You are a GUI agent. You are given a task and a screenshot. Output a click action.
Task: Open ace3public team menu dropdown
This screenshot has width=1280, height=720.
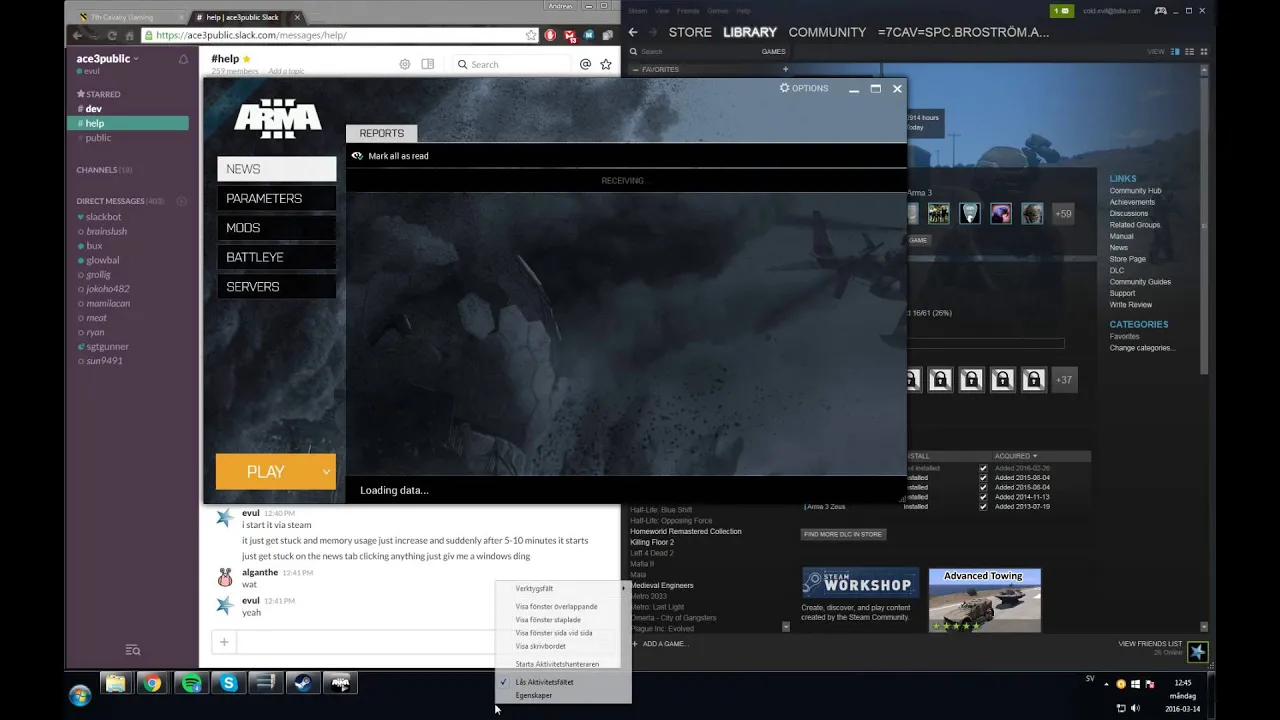108,59
